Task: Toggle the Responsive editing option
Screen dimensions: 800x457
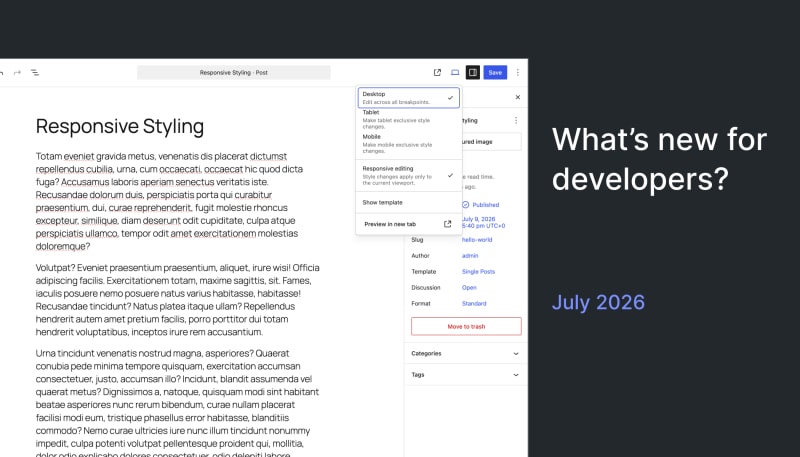Action: coord(409,175)
